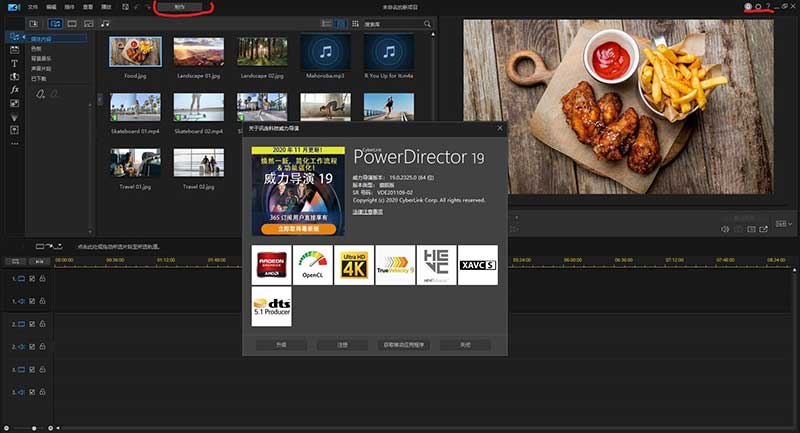This screenshot has height=433, width=800.
Task: Show more rooms via the three-dots icon
Action: pyautogui.click(x=14, y=143)
